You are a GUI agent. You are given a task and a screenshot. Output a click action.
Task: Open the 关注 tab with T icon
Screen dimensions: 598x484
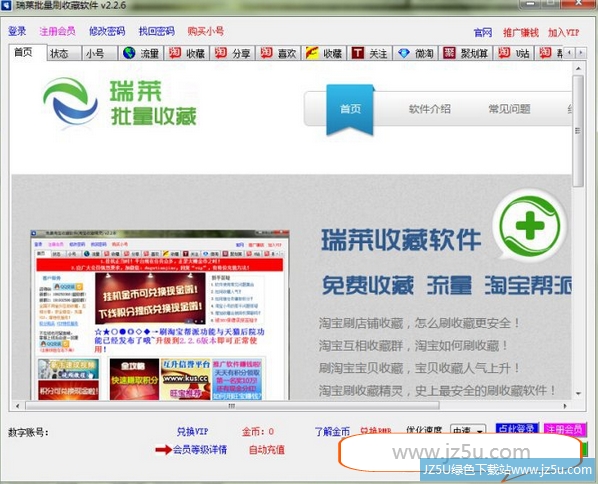click(370, 53)
